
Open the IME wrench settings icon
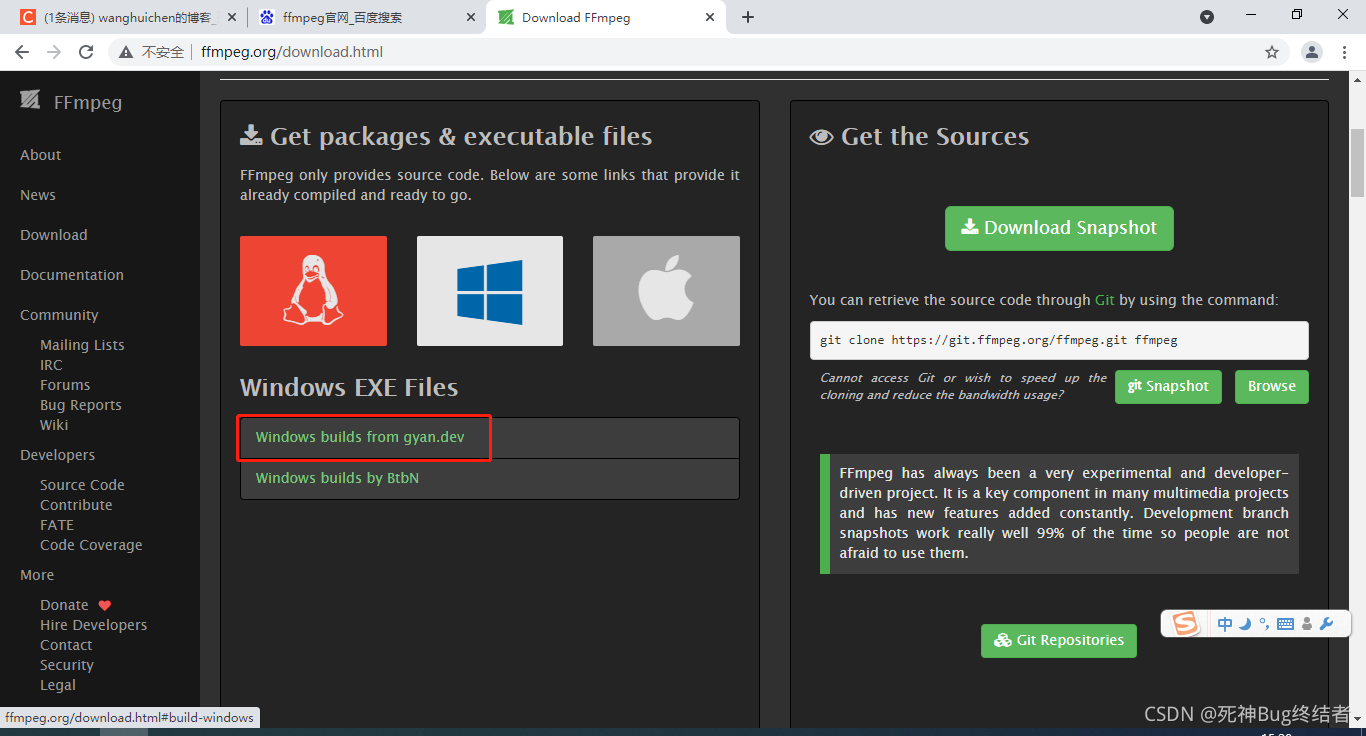click(x=1327, y=624)
